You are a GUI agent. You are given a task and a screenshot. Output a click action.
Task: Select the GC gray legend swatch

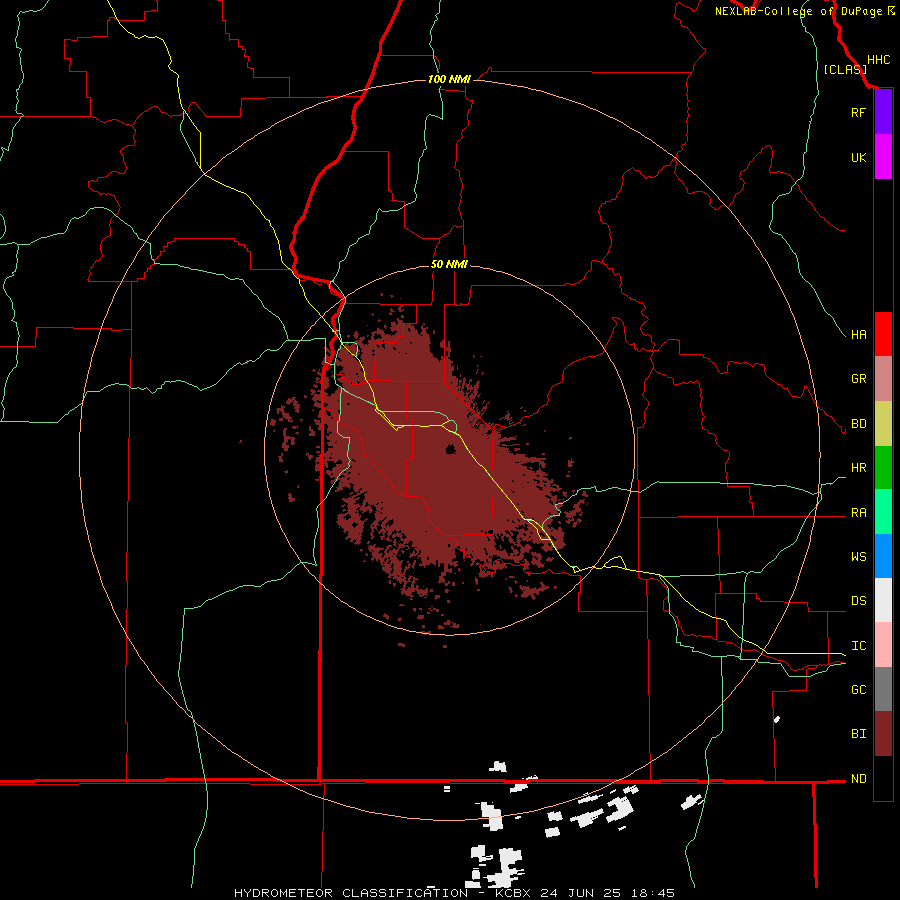pos(883,689)
